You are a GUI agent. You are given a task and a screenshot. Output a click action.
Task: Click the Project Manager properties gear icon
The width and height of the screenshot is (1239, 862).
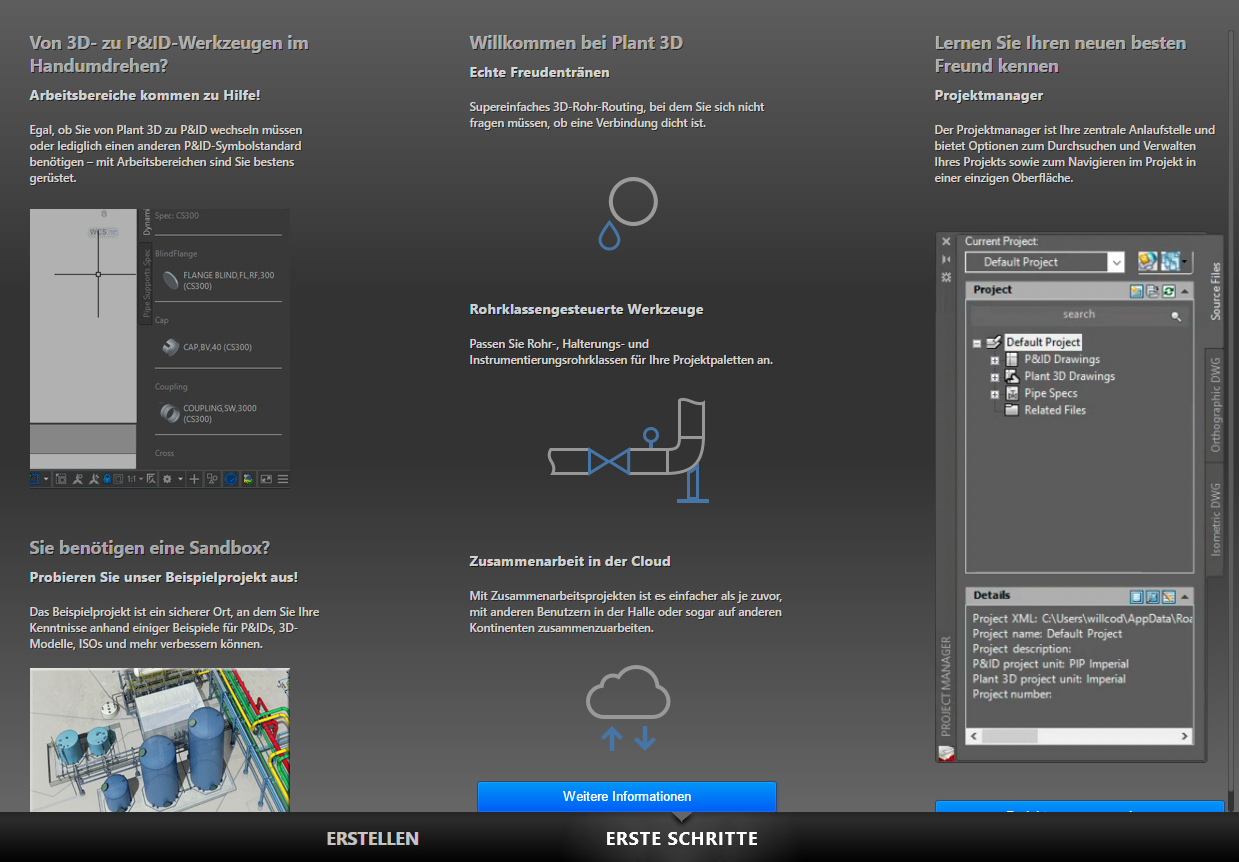947,276
